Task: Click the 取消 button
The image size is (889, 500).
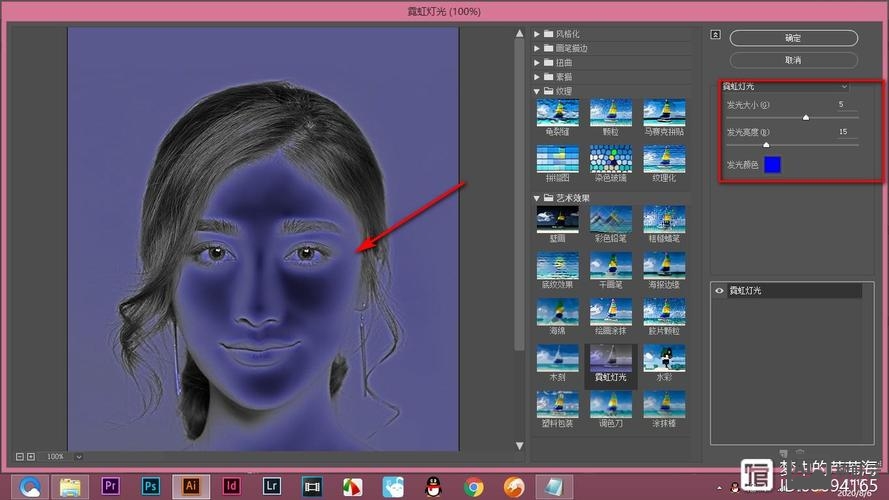Action: pos(793,60)
